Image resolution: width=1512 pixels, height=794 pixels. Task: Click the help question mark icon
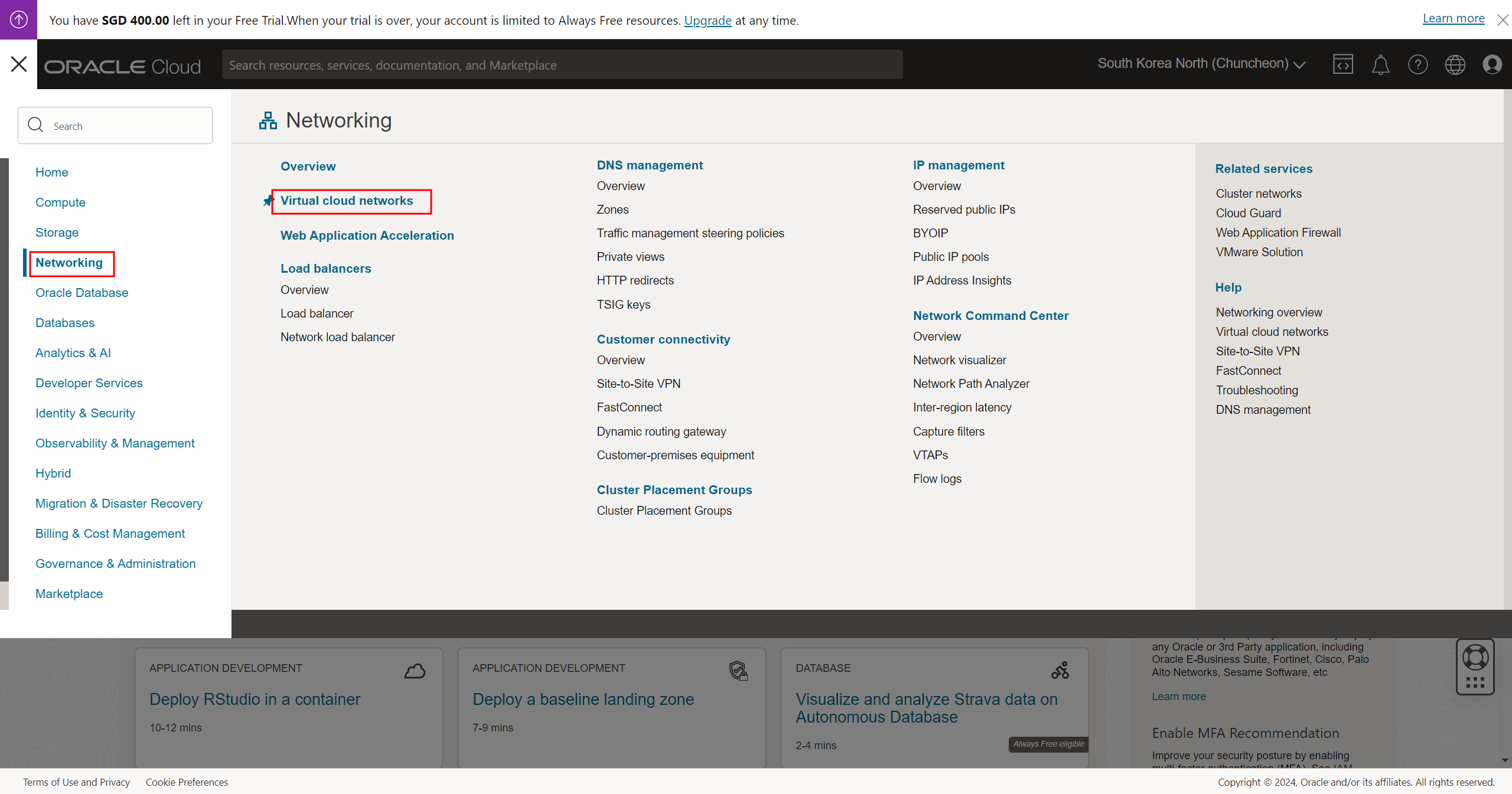pyautogui.click(x=1417, y=64)
